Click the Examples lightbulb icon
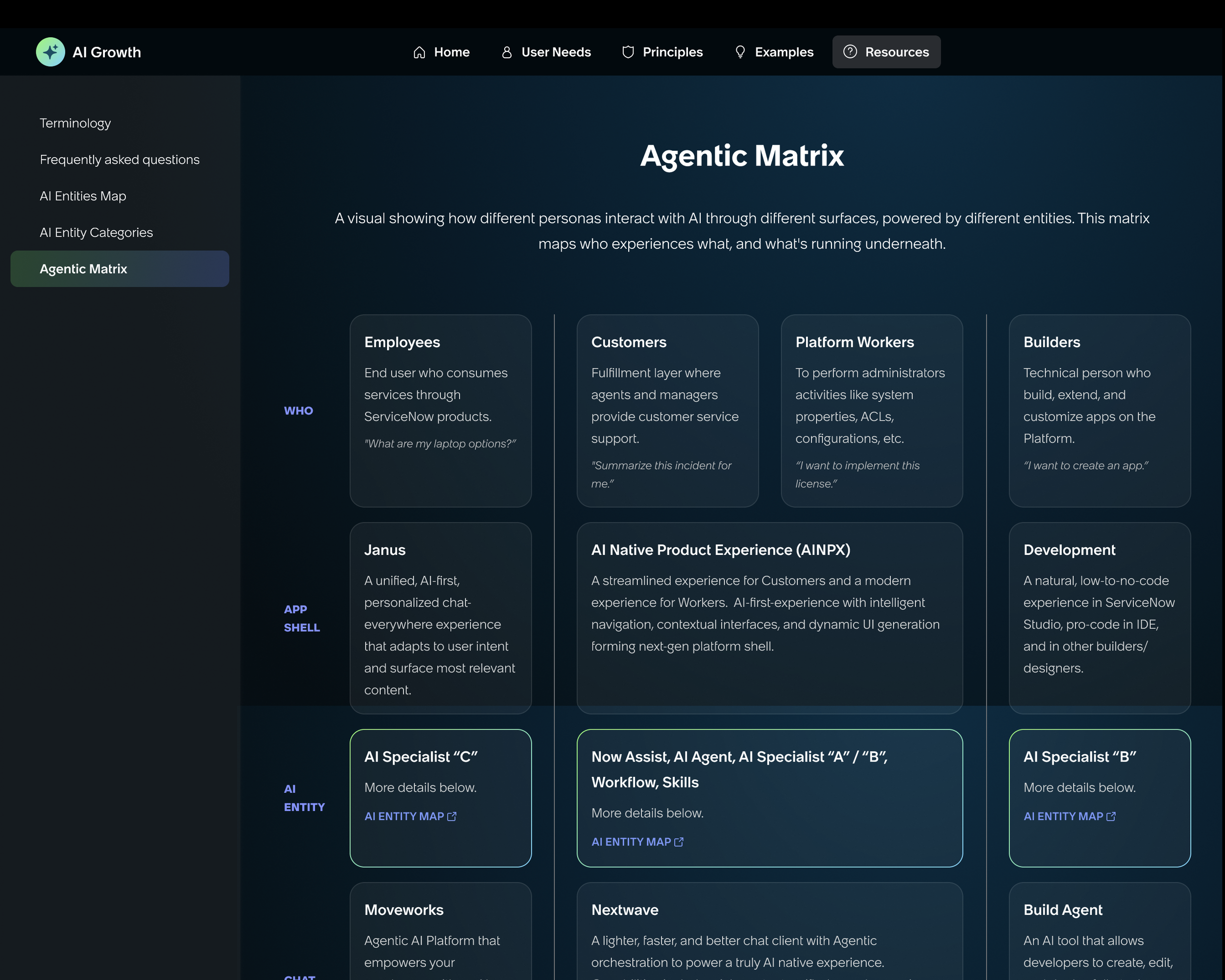Screen dimensions: 1225x980 pos(740,52)
